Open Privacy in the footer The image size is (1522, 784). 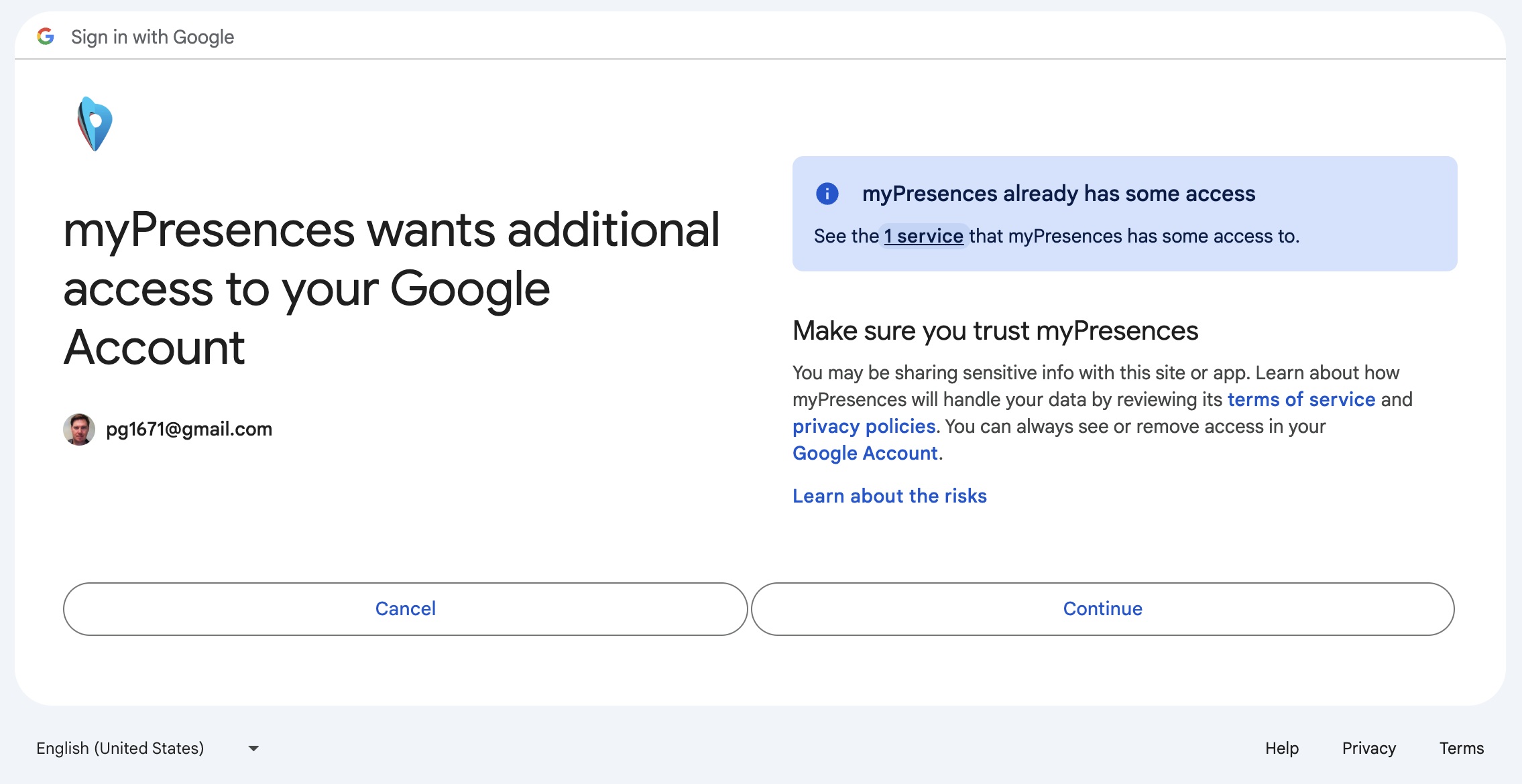1369,748
